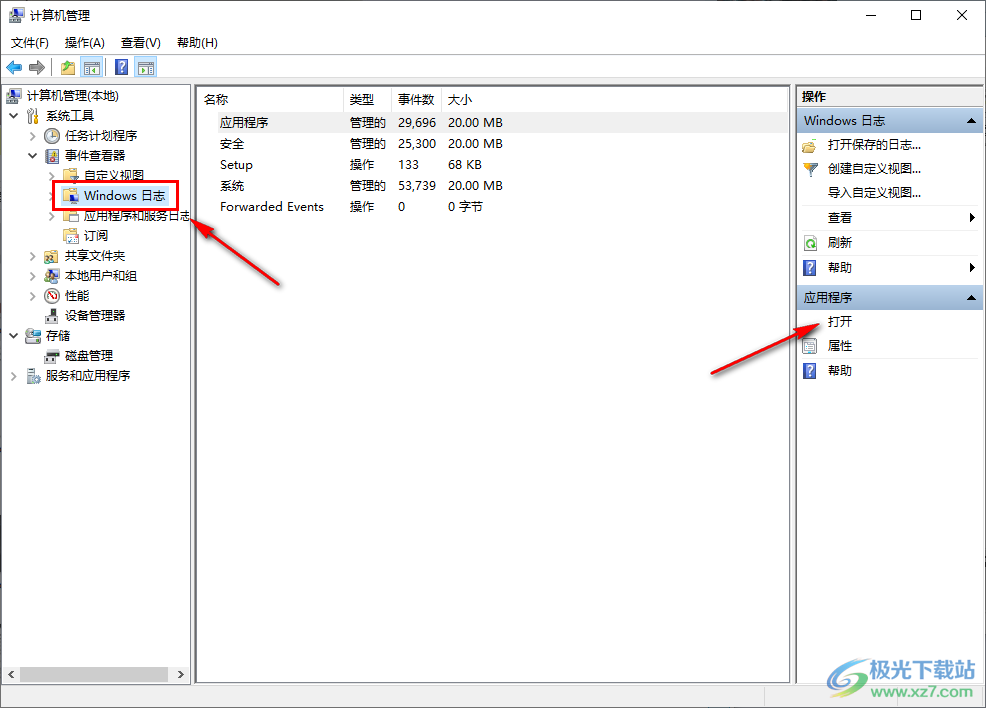Toggle the Show/Hide Console Tree toolbar icon
Viewport: 986px width, 708px height.
point(92,67)
